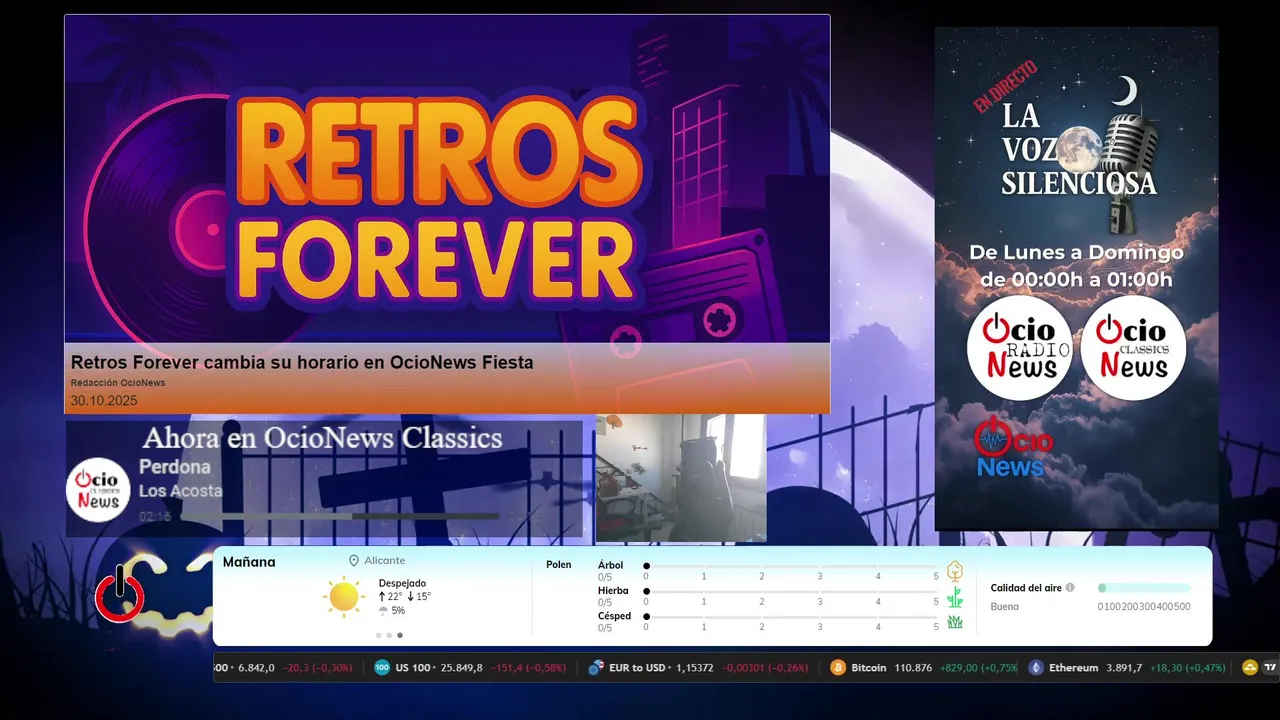This screenshot has width=1280, height=720.
Task: Click the elapsed time 02:16
Action: point(155,517)
